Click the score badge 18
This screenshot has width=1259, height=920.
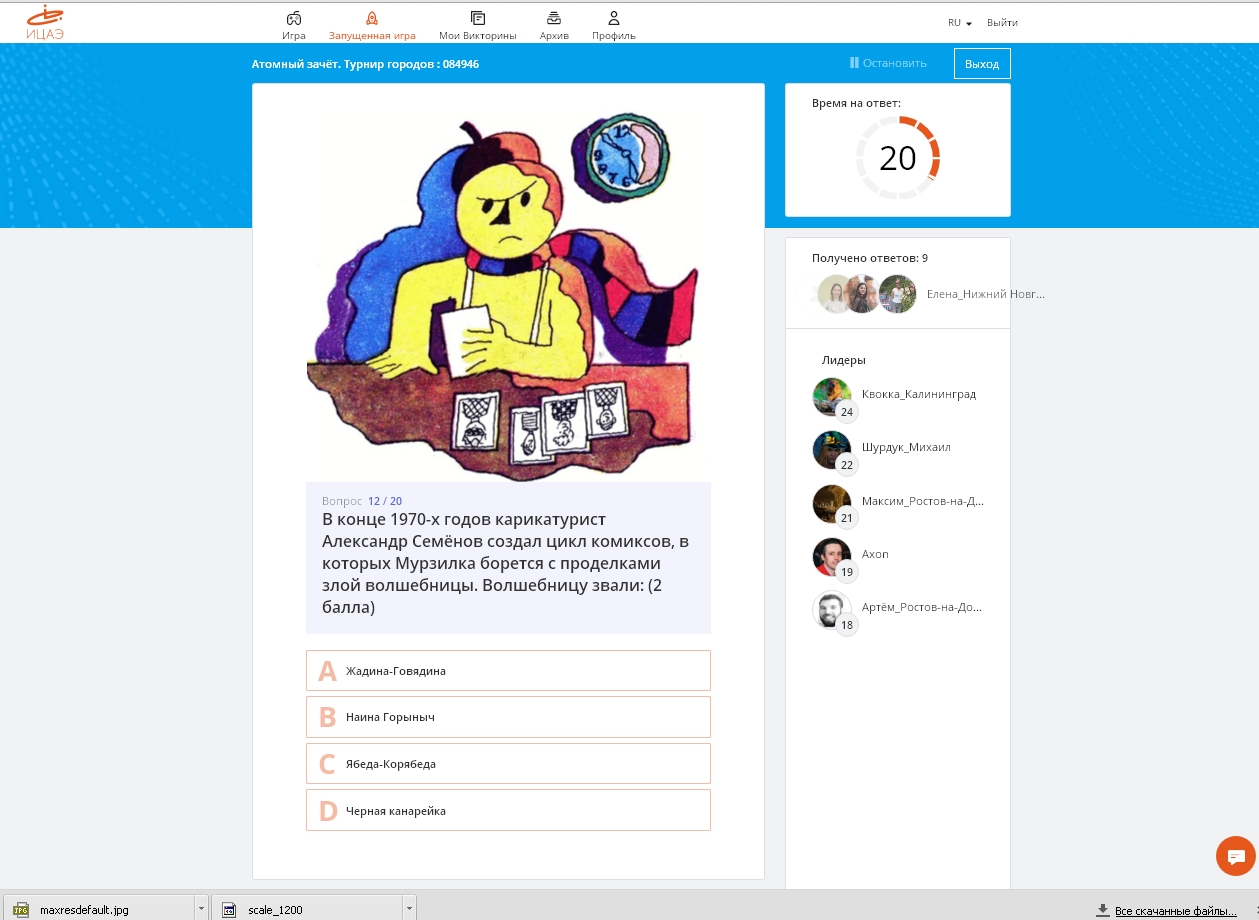[847, 625]
